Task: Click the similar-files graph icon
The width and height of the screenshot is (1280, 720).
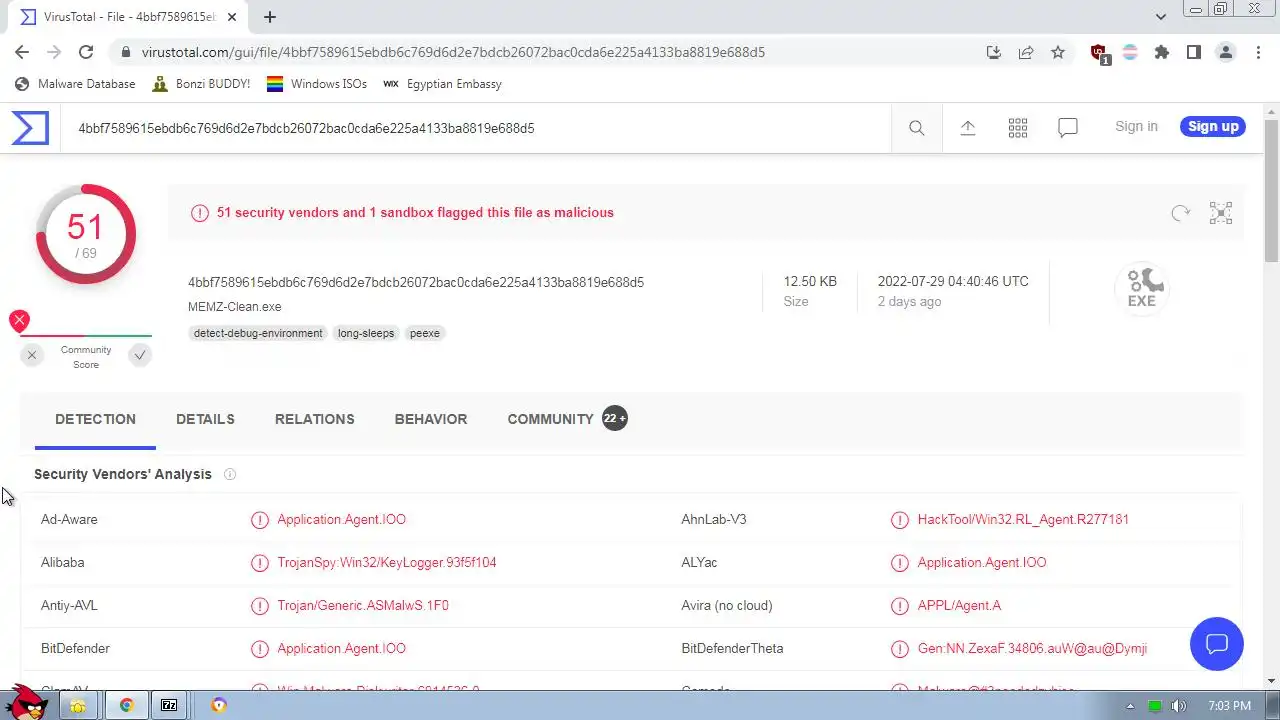Action: click(1221, 213)
